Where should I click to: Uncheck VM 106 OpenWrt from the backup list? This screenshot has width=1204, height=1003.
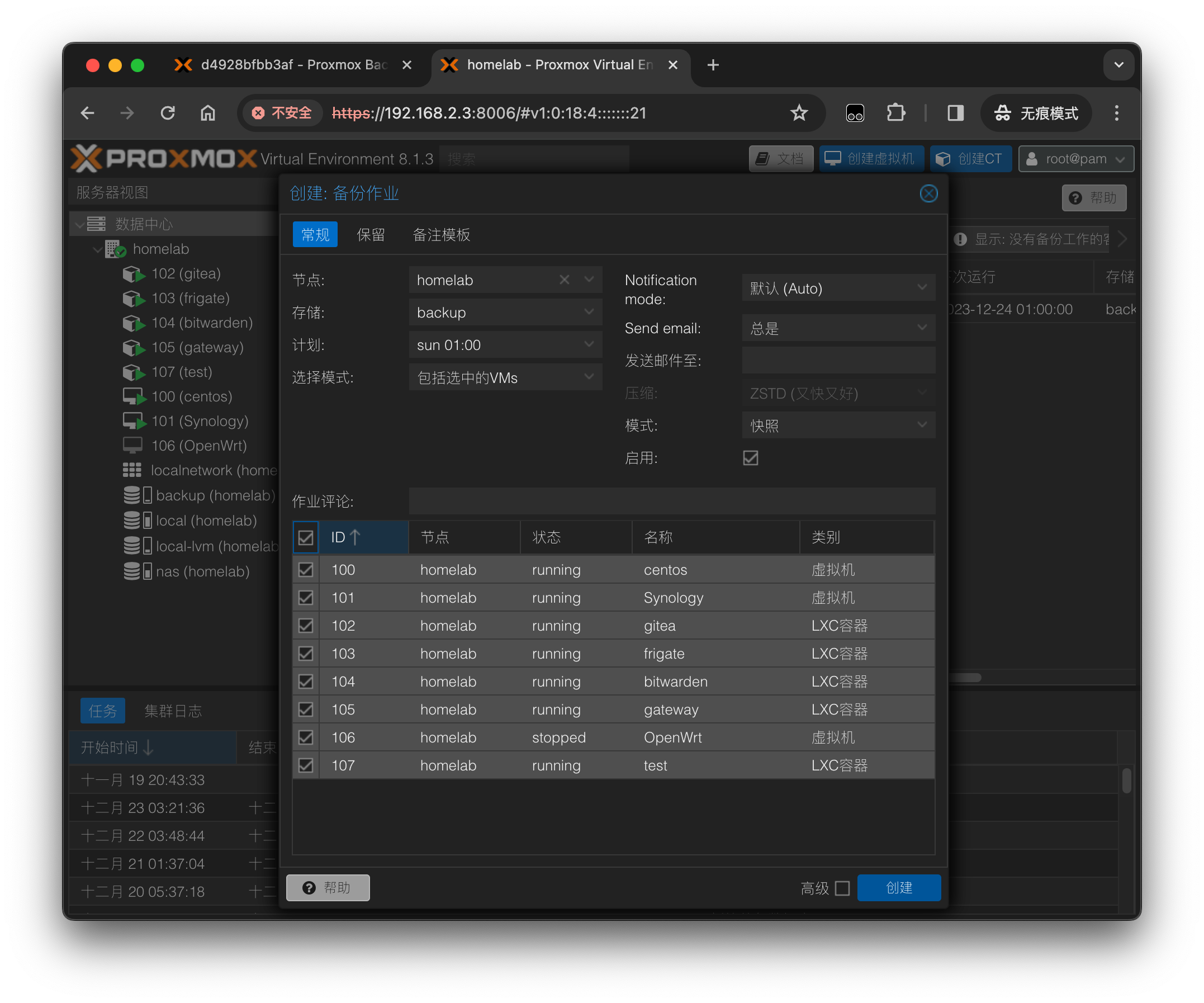tap(305, 737)
